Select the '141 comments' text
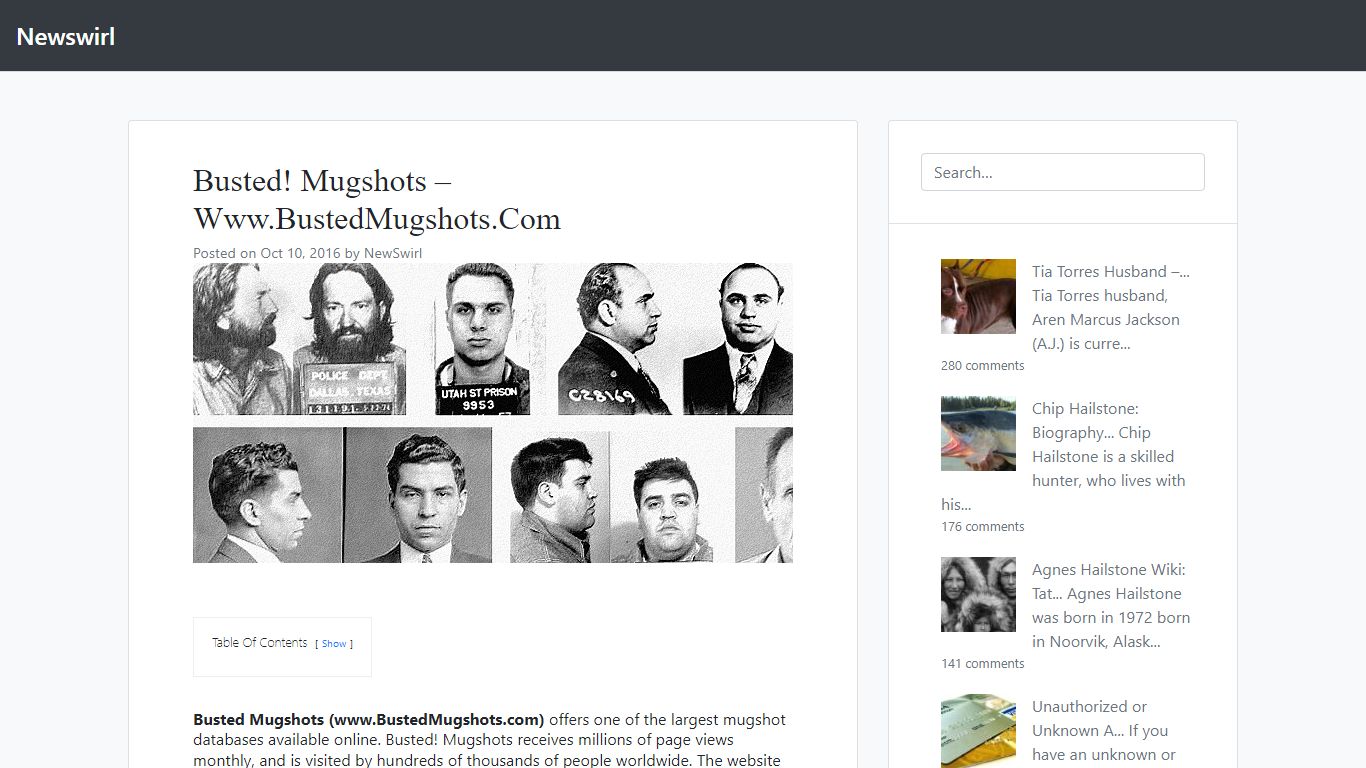 point(982,664)
